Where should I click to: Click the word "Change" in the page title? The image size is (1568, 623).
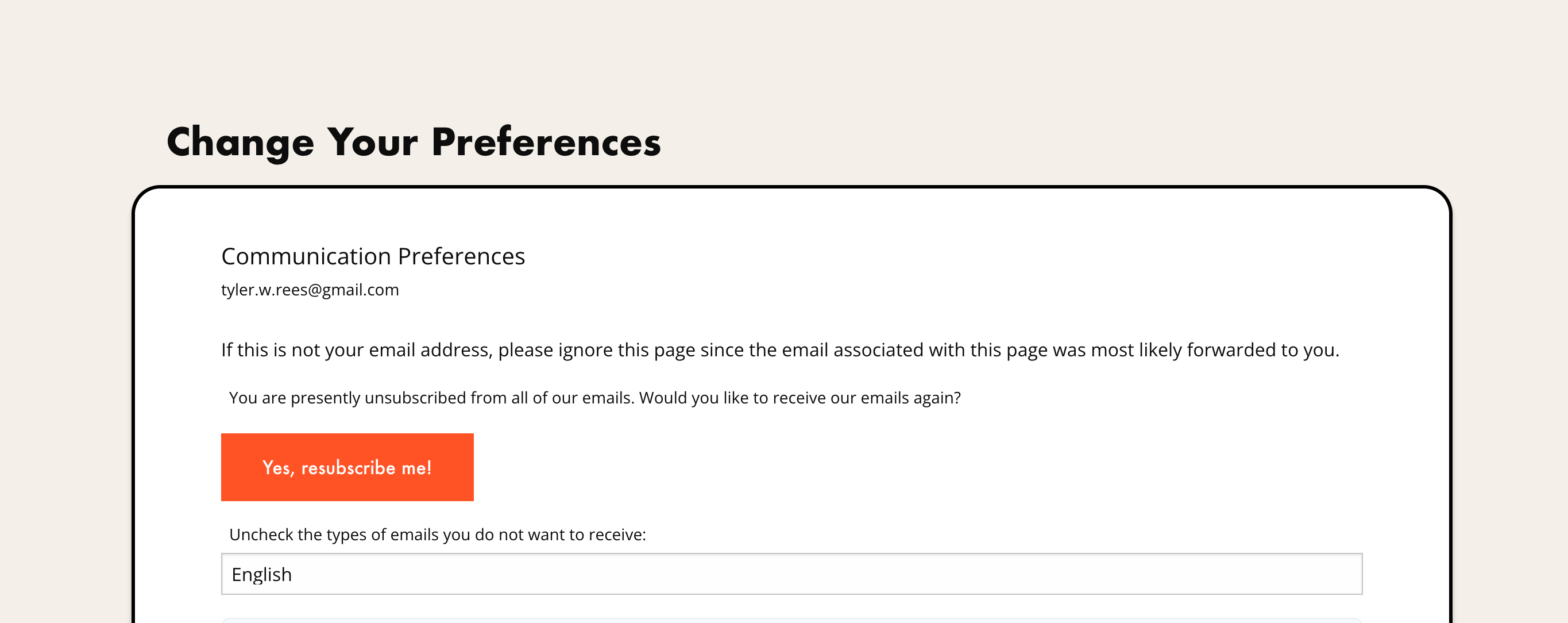point(241,142)
